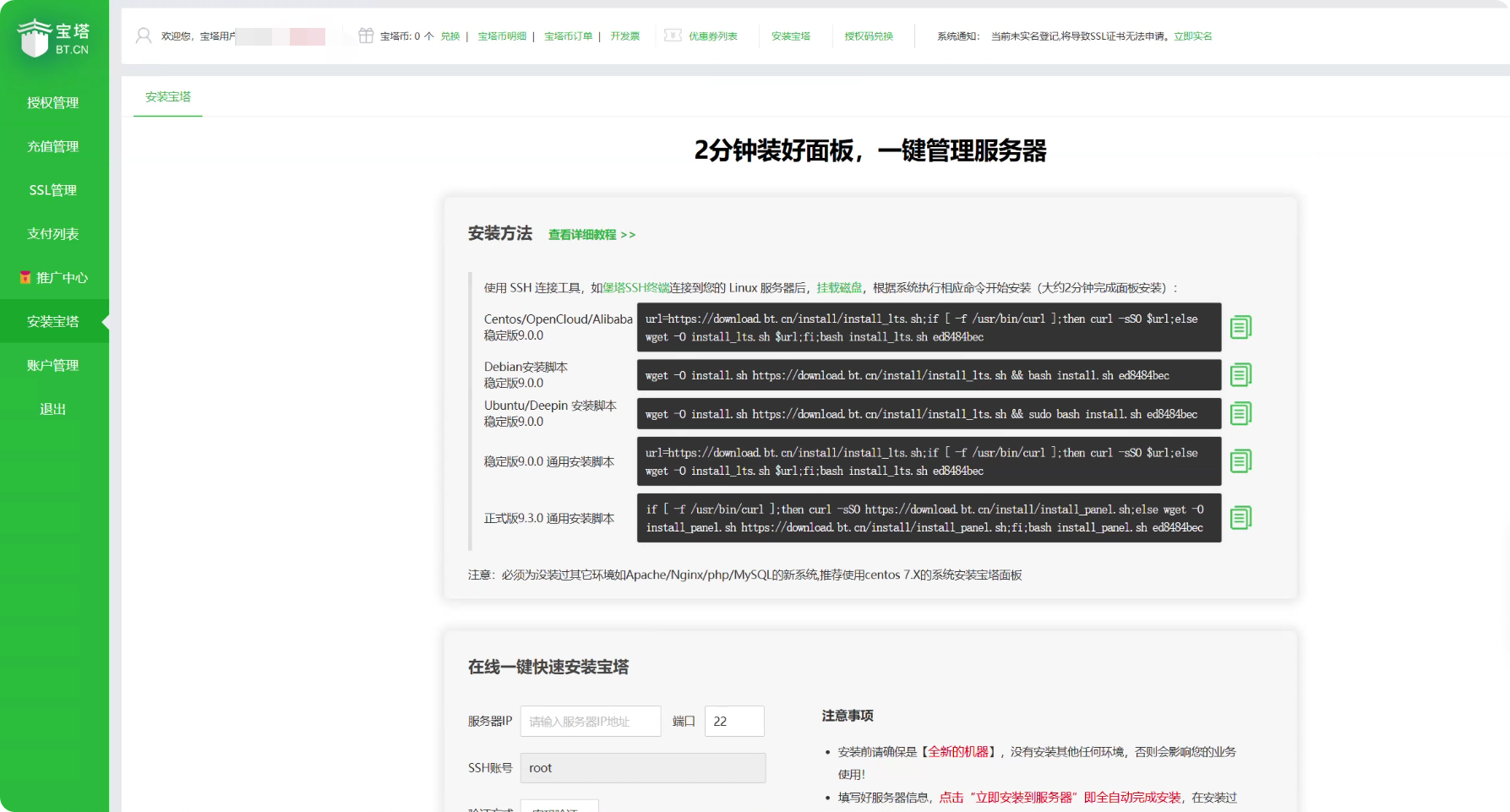Click the Debian wget command code box
The width and height of the screenshot is (1510, 812).
929,375
